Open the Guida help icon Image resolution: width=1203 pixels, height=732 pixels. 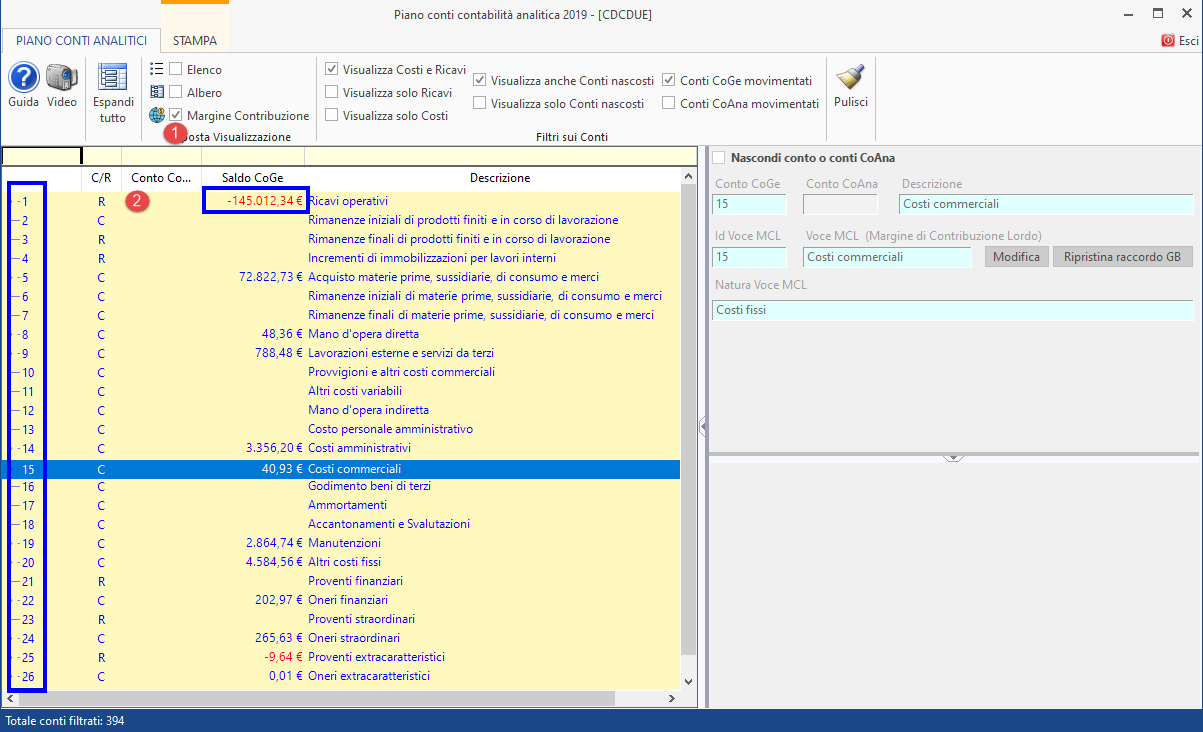point(23,78)
